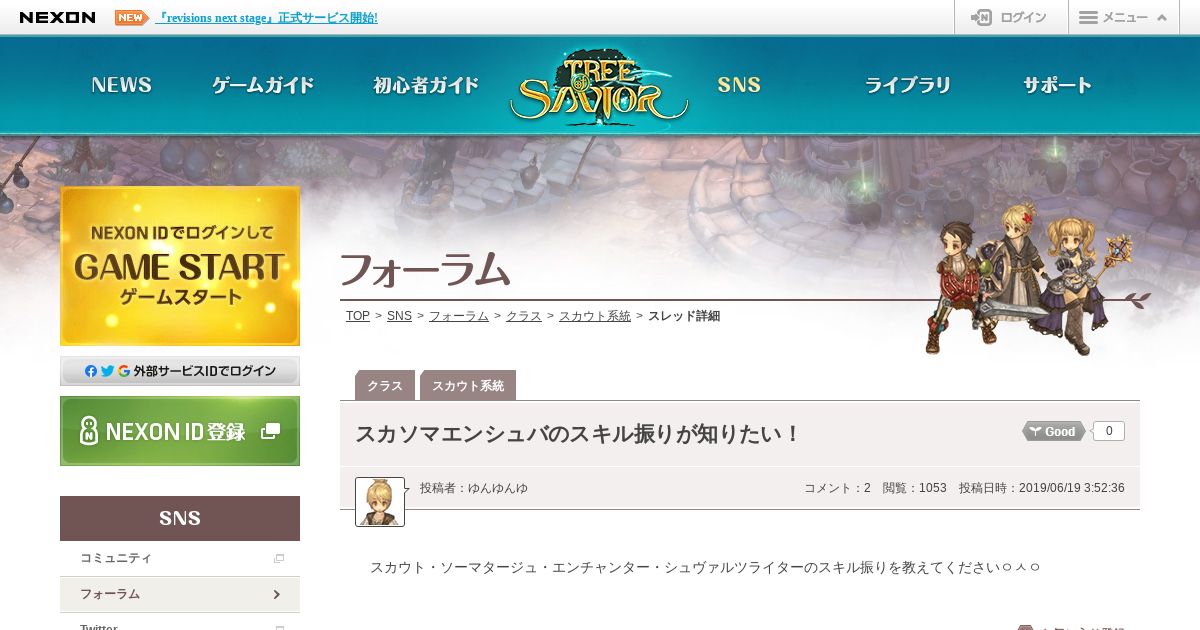Click the Facebook icon on external login
The width and height of the screenshot is (1200, 630).
tap(91, 371)
